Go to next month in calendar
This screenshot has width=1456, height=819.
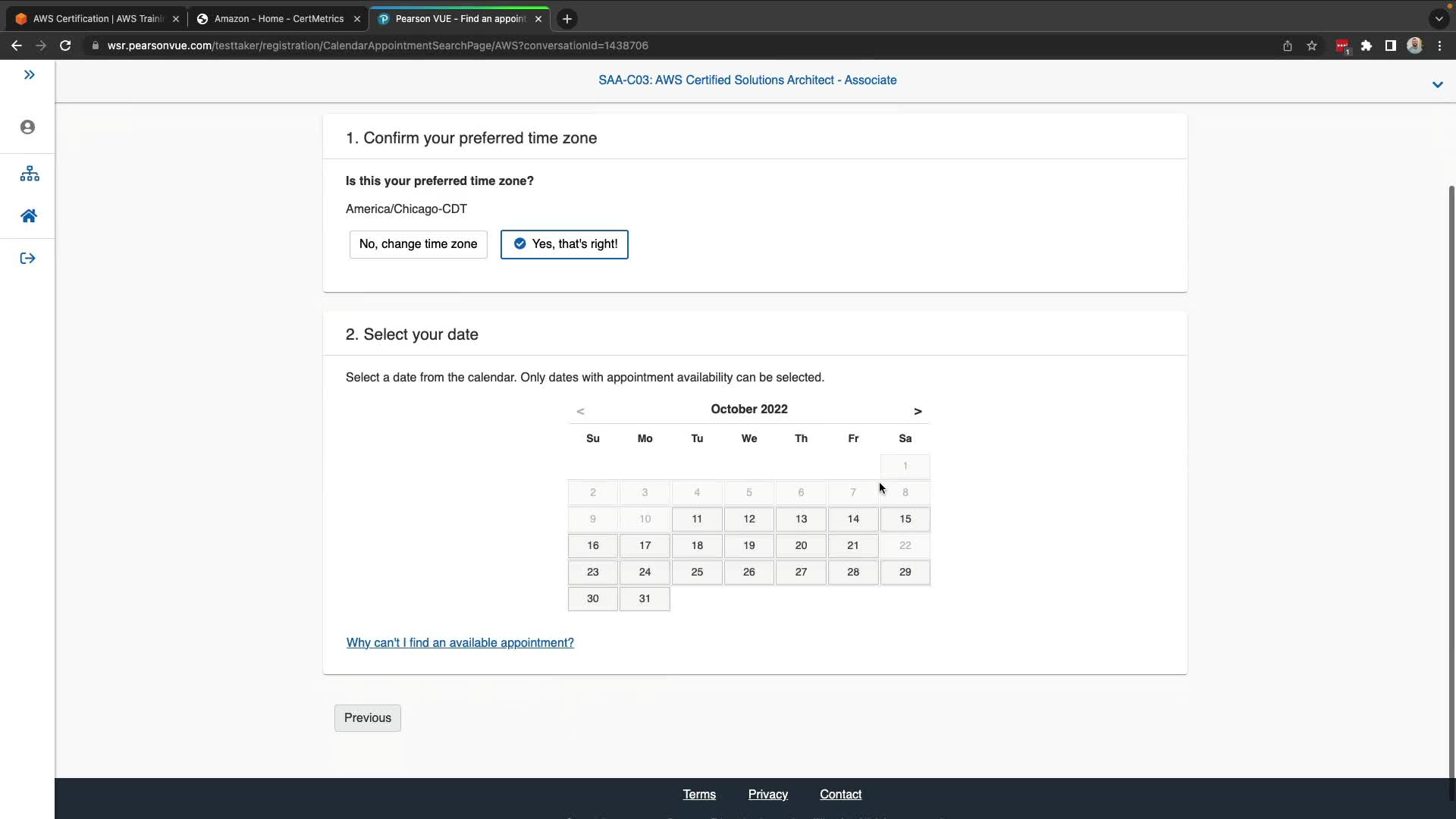(x=918, y=411)
